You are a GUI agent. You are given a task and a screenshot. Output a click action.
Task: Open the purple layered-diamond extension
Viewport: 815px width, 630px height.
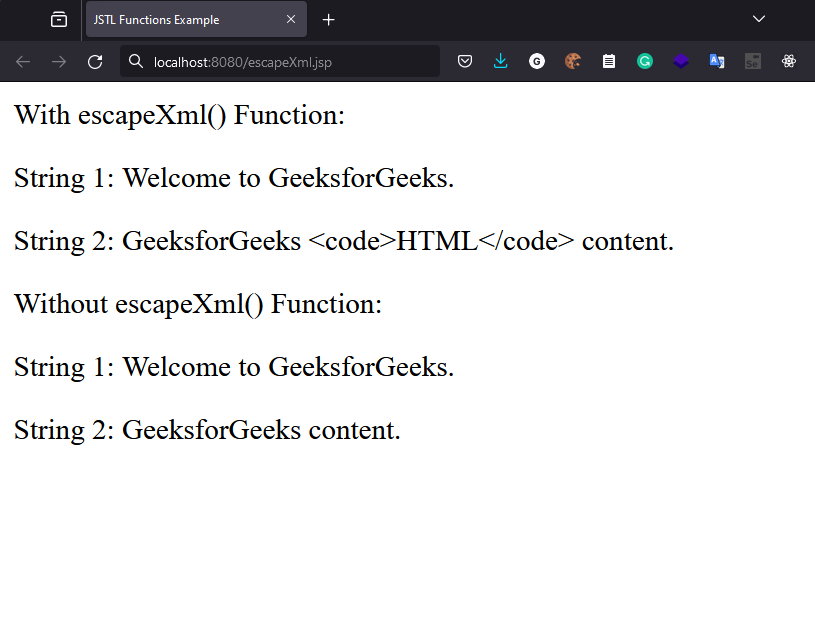point(680,61)
